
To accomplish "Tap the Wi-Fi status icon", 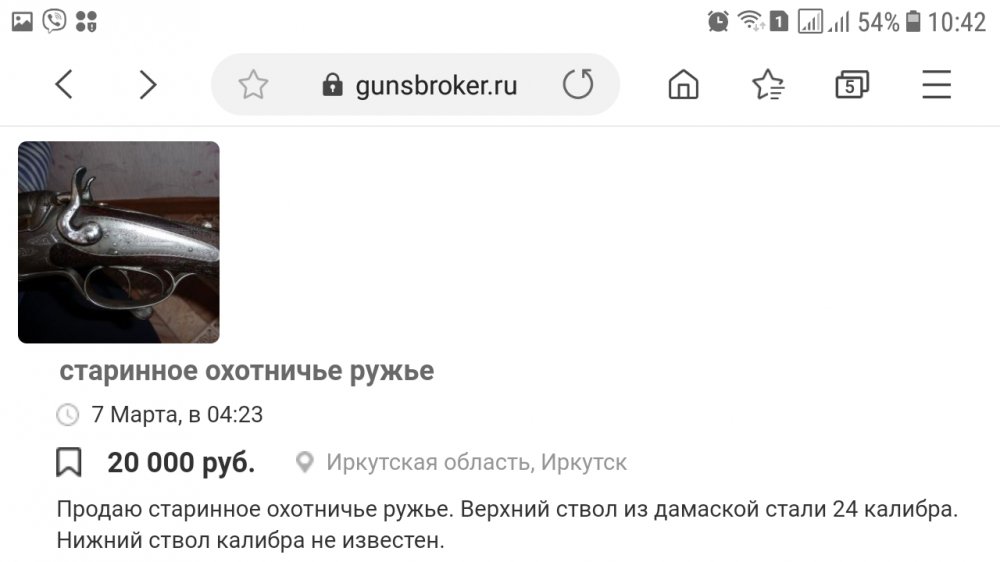I will [x=749, y=21].
